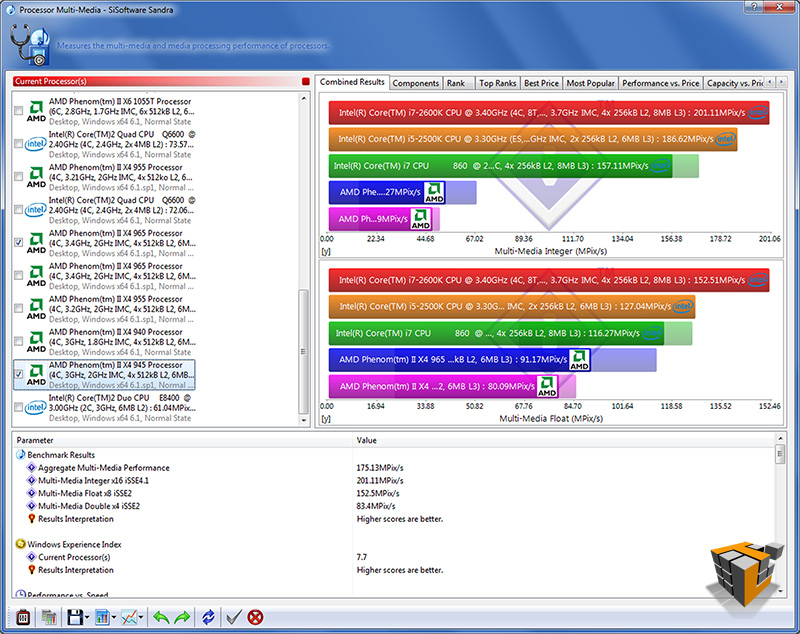Open module options with the red device icon
Viewport: 800px width, 634px height.
(23, 618)
